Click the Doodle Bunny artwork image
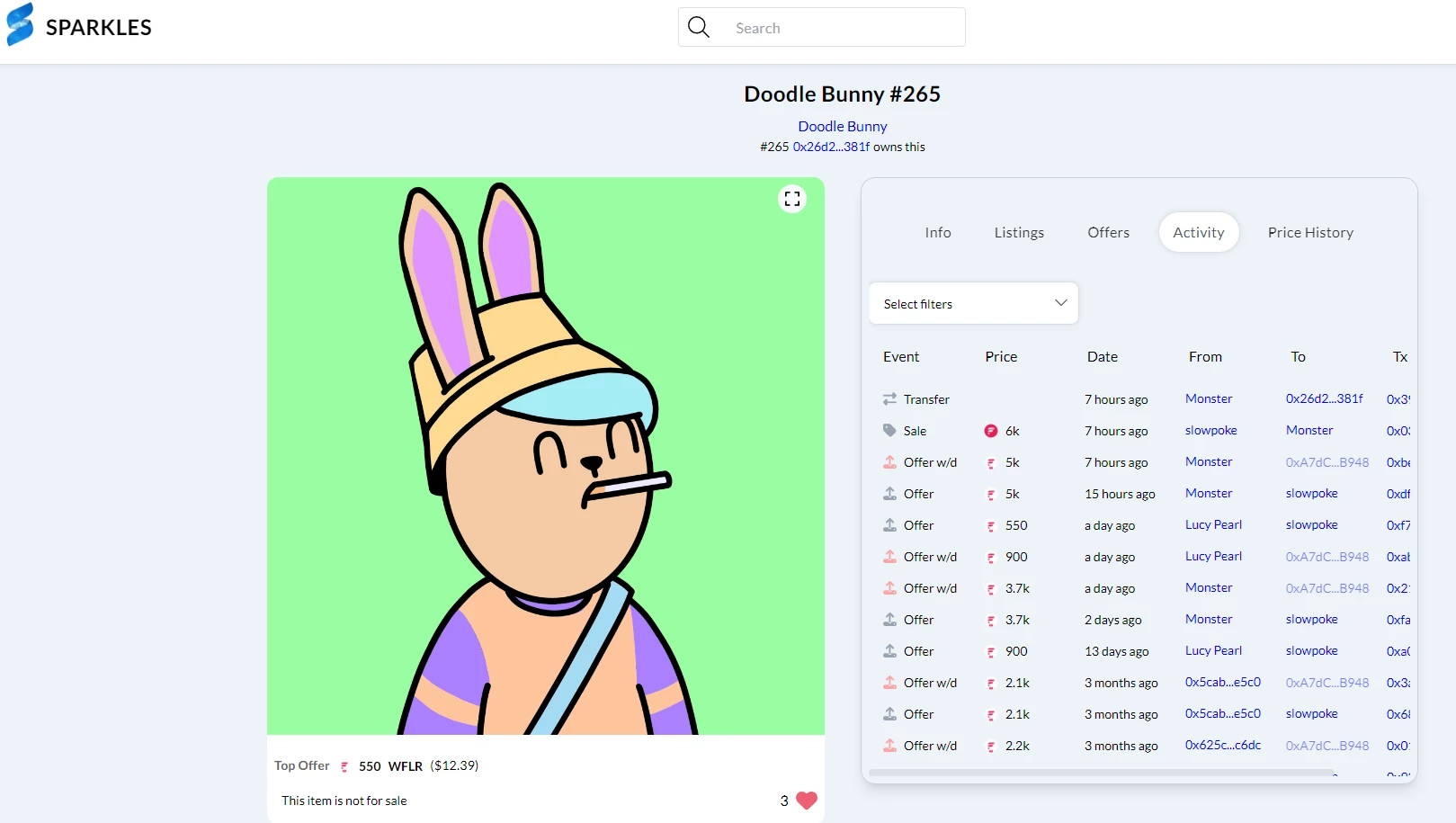The width and height of the screenshot is (1456, 823). [x=546, y=456]
